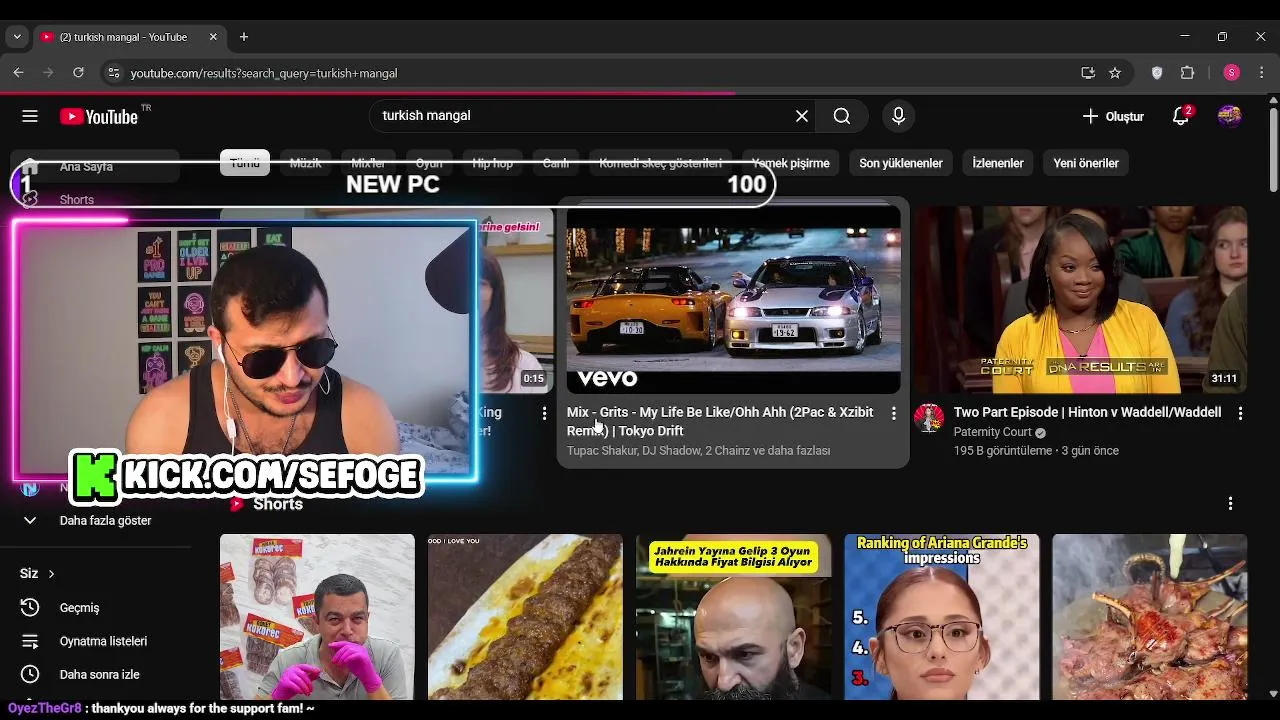Close the turkish mangal YouTube tab
Image resolution: width=1280 pixels, height=720 pixels.
[x=213, y=37]
